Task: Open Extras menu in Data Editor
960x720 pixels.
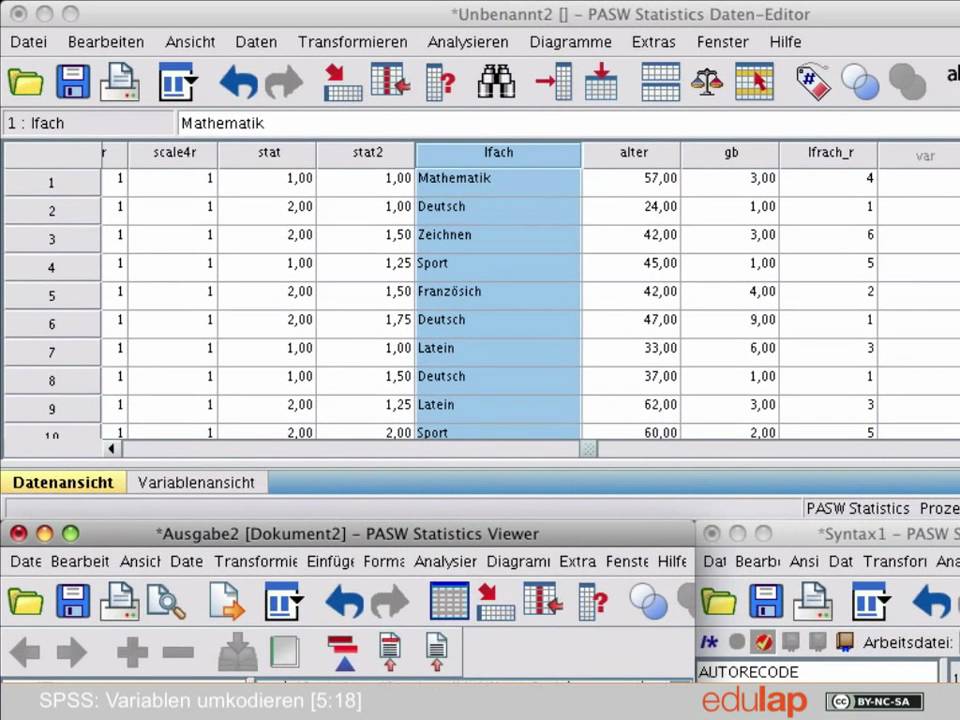Action: [653, 42]
